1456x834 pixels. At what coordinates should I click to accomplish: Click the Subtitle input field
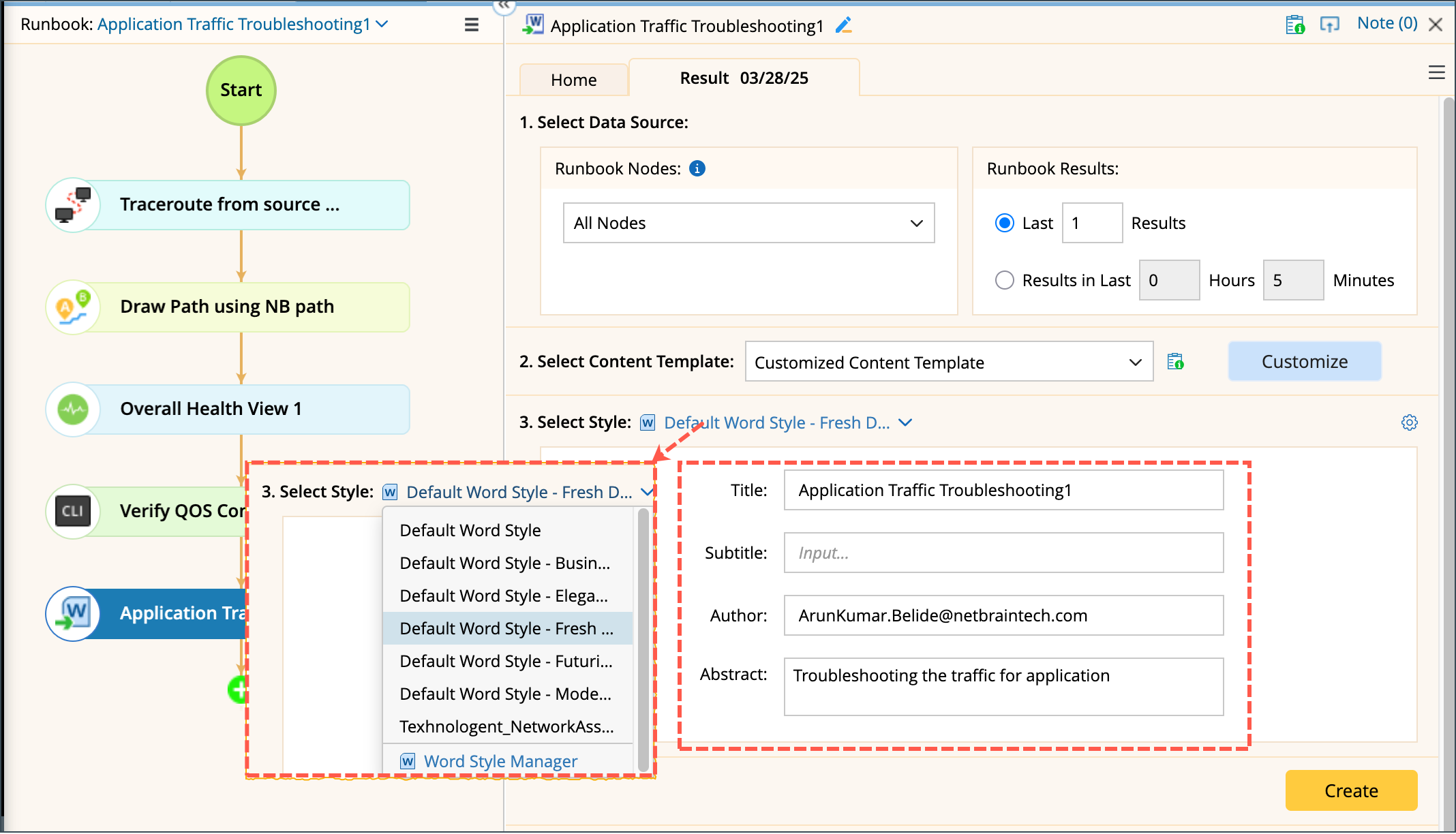click(x=1003, y=553)
